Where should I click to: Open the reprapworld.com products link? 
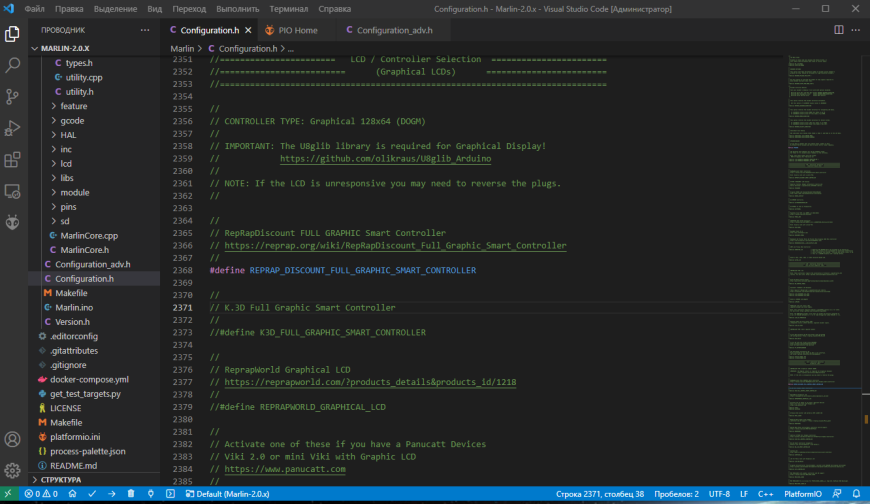click(x=370, y=382)
